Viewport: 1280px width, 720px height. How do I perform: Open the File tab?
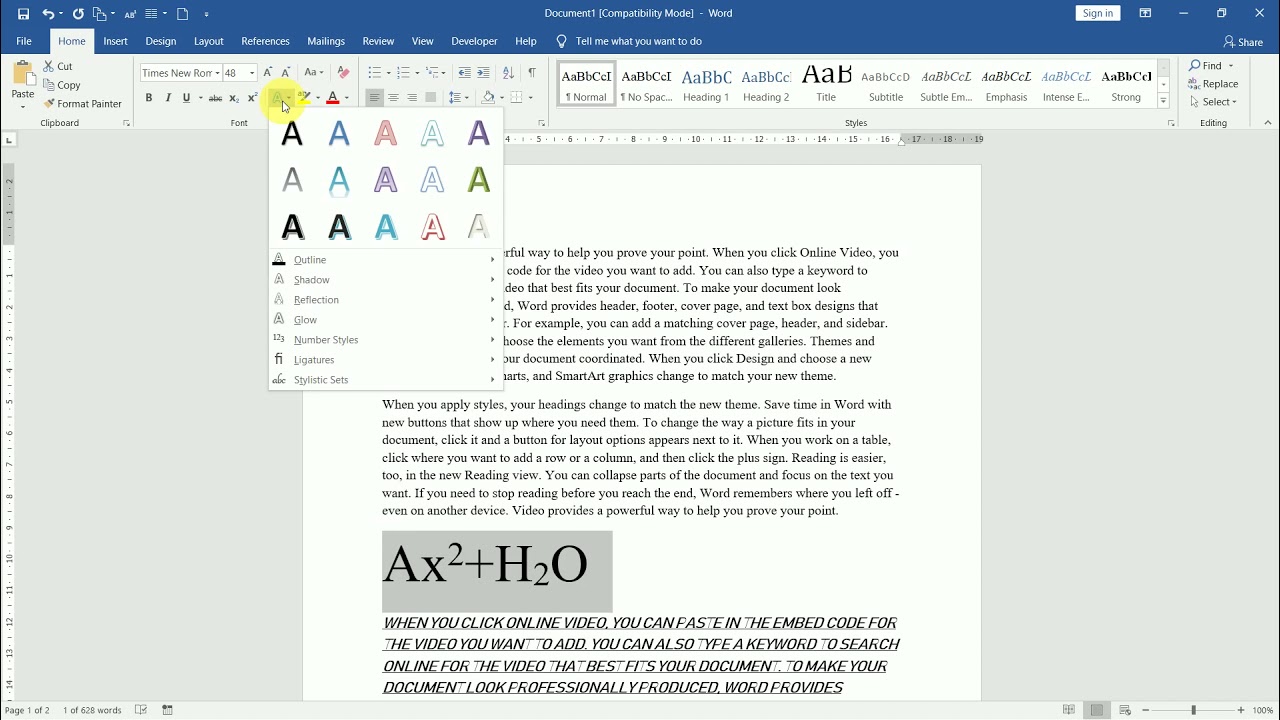point(24,41)
